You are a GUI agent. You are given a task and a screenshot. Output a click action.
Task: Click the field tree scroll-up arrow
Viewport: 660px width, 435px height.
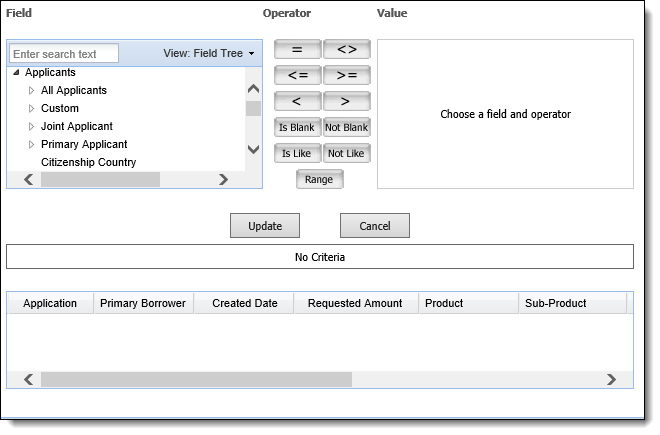[x=253, y=88]
